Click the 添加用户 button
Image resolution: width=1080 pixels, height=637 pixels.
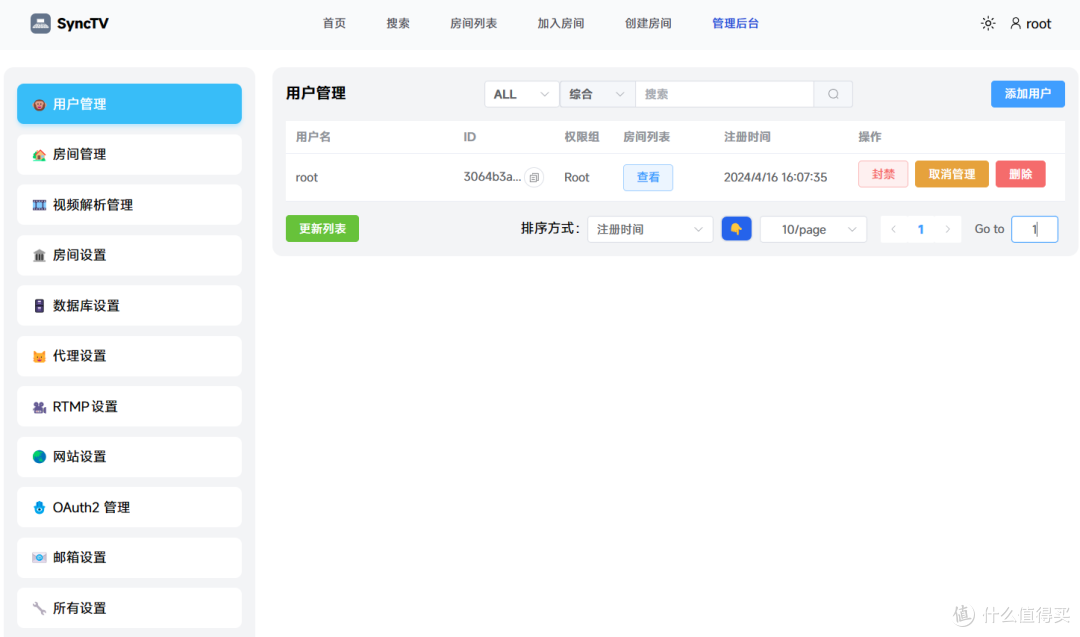click(1027, 93)
